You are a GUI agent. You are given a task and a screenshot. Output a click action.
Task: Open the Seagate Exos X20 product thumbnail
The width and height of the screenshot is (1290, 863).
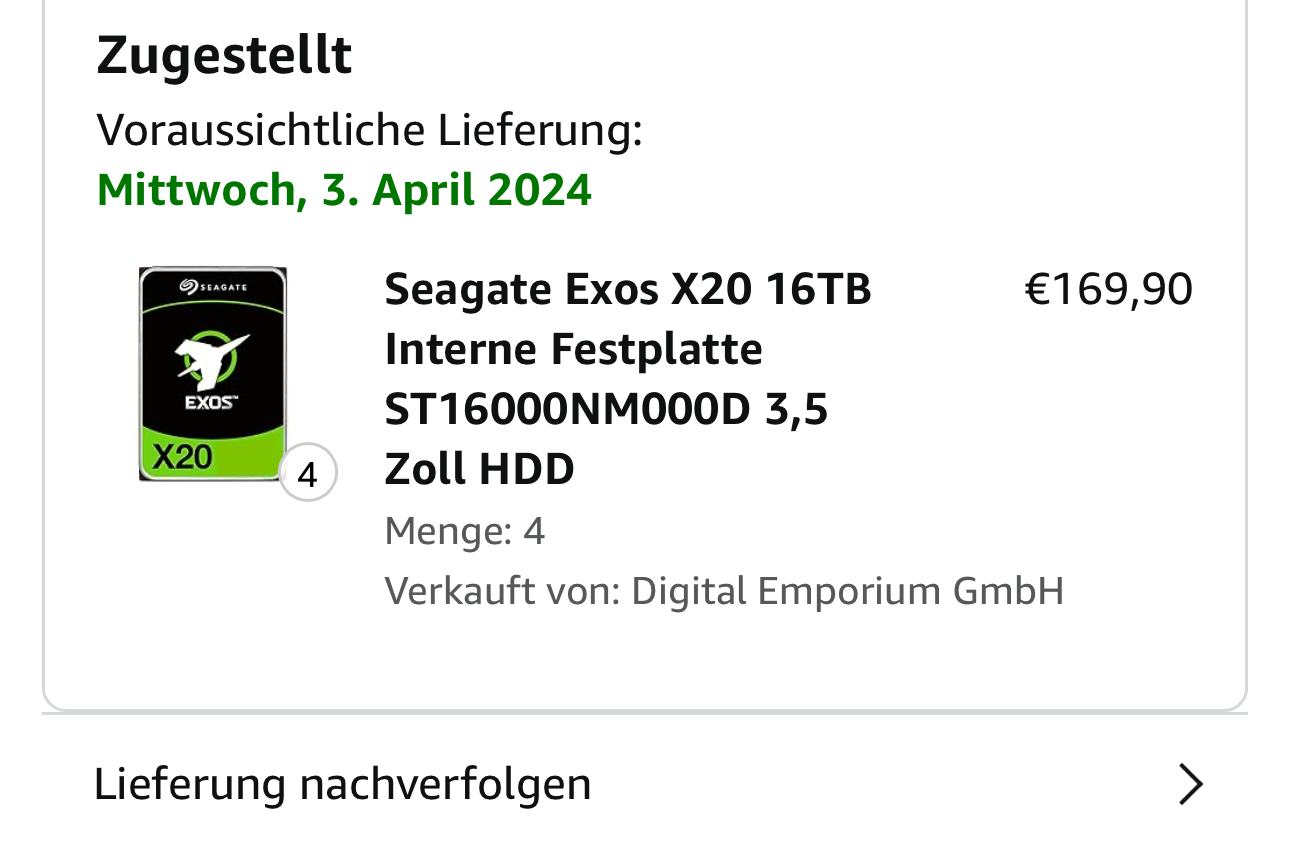pos(213,375)
